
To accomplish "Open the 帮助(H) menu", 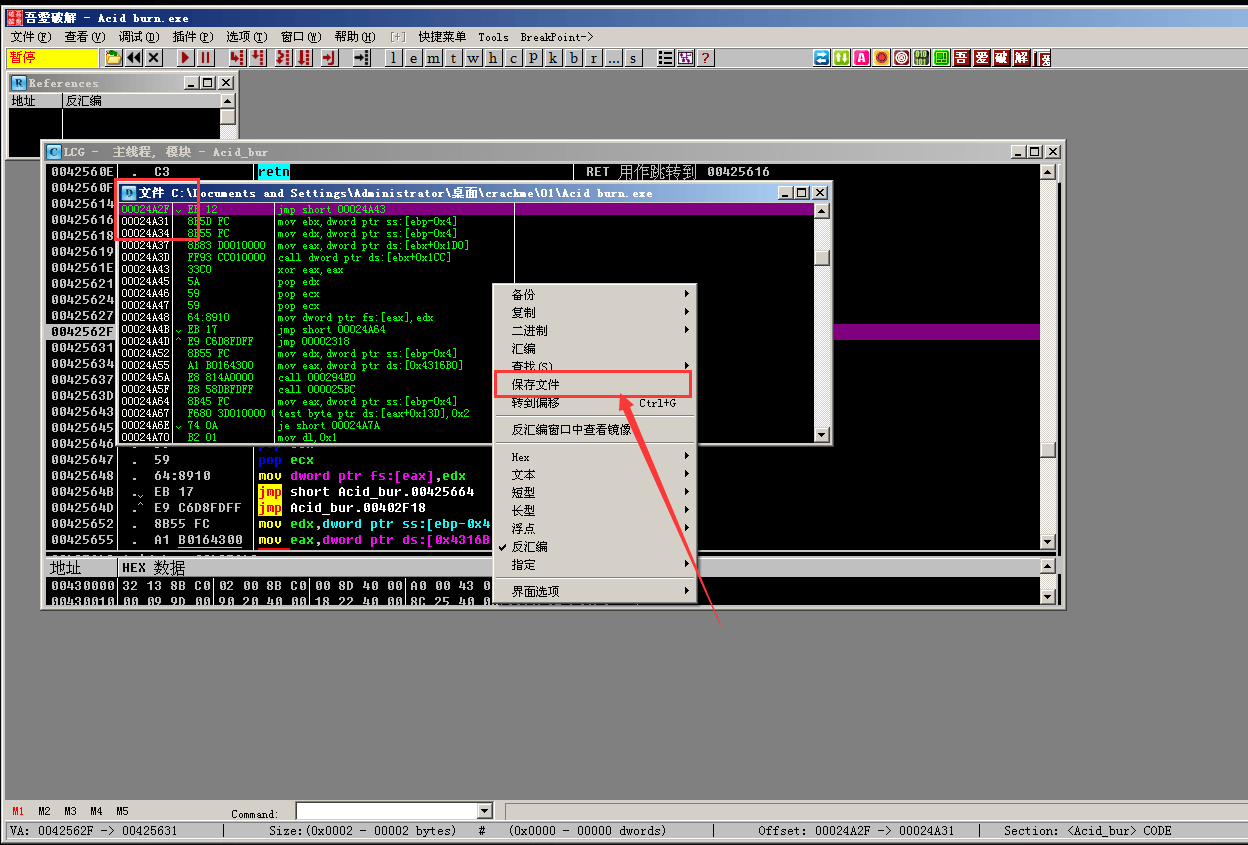I will (355, 37).
